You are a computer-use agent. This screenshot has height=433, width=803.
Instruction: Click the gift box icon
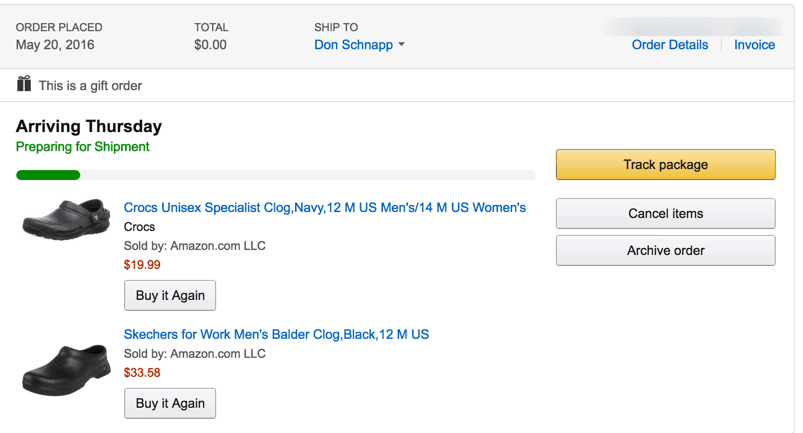[24, 84]
